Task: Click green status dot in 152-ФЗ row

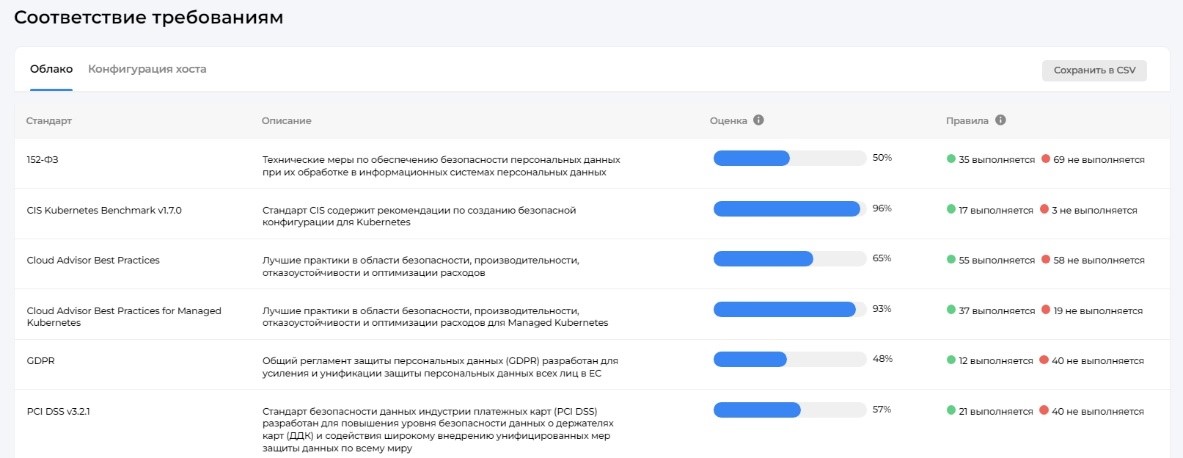Action: (951, 159)
